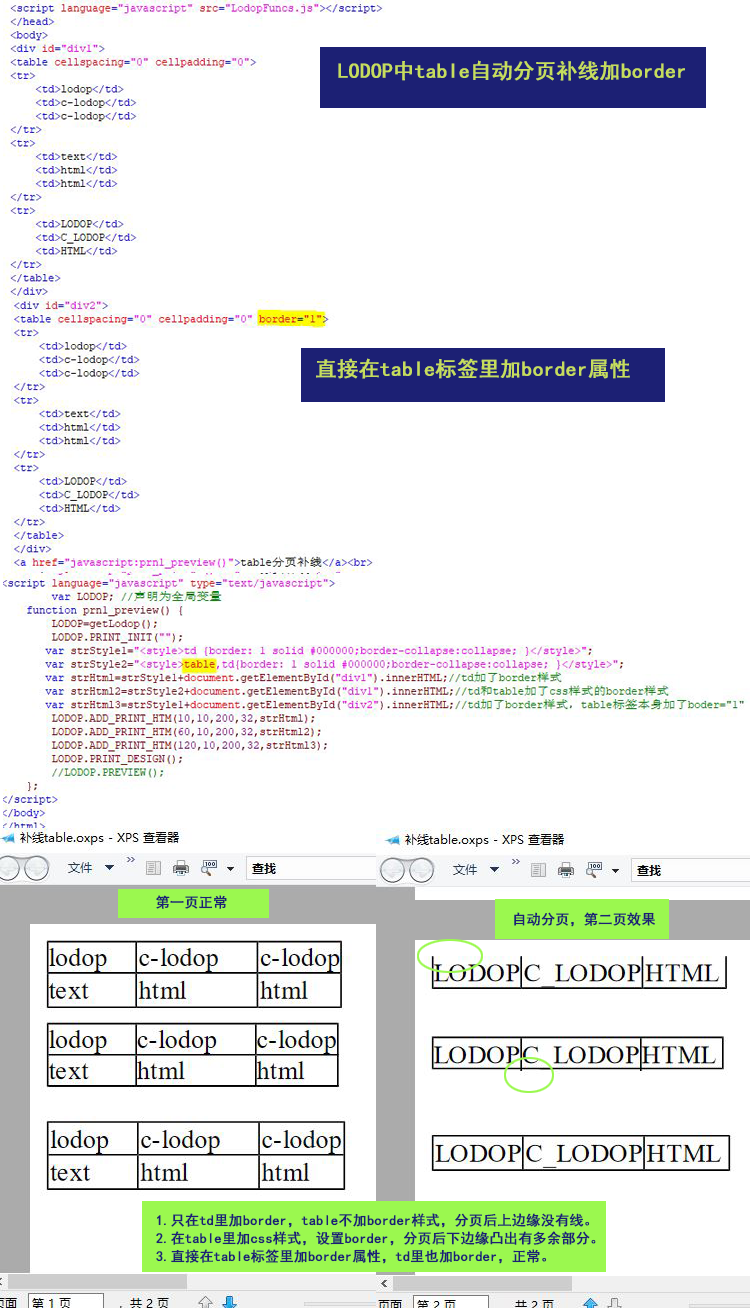Click the navigation circle button in the left viewer
The height and width of the screenshot is (1308, 750).
[x=24, y=868]
